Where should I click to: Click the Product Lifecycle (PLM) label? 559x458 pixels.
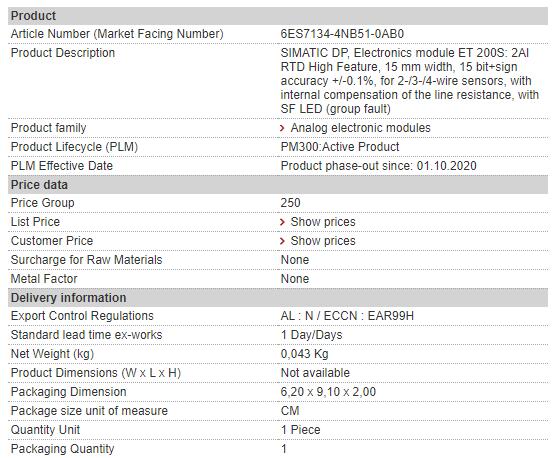(74, 147)
